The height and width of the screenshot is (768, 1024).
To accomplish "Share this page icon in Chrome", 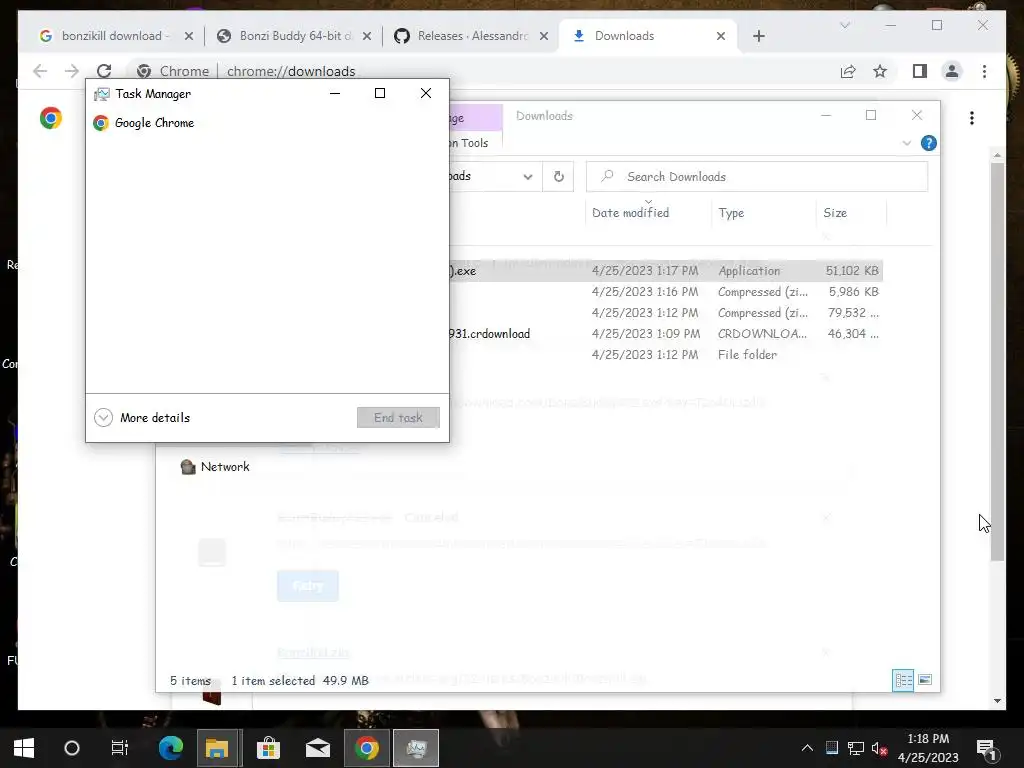I will coord(848,71).
